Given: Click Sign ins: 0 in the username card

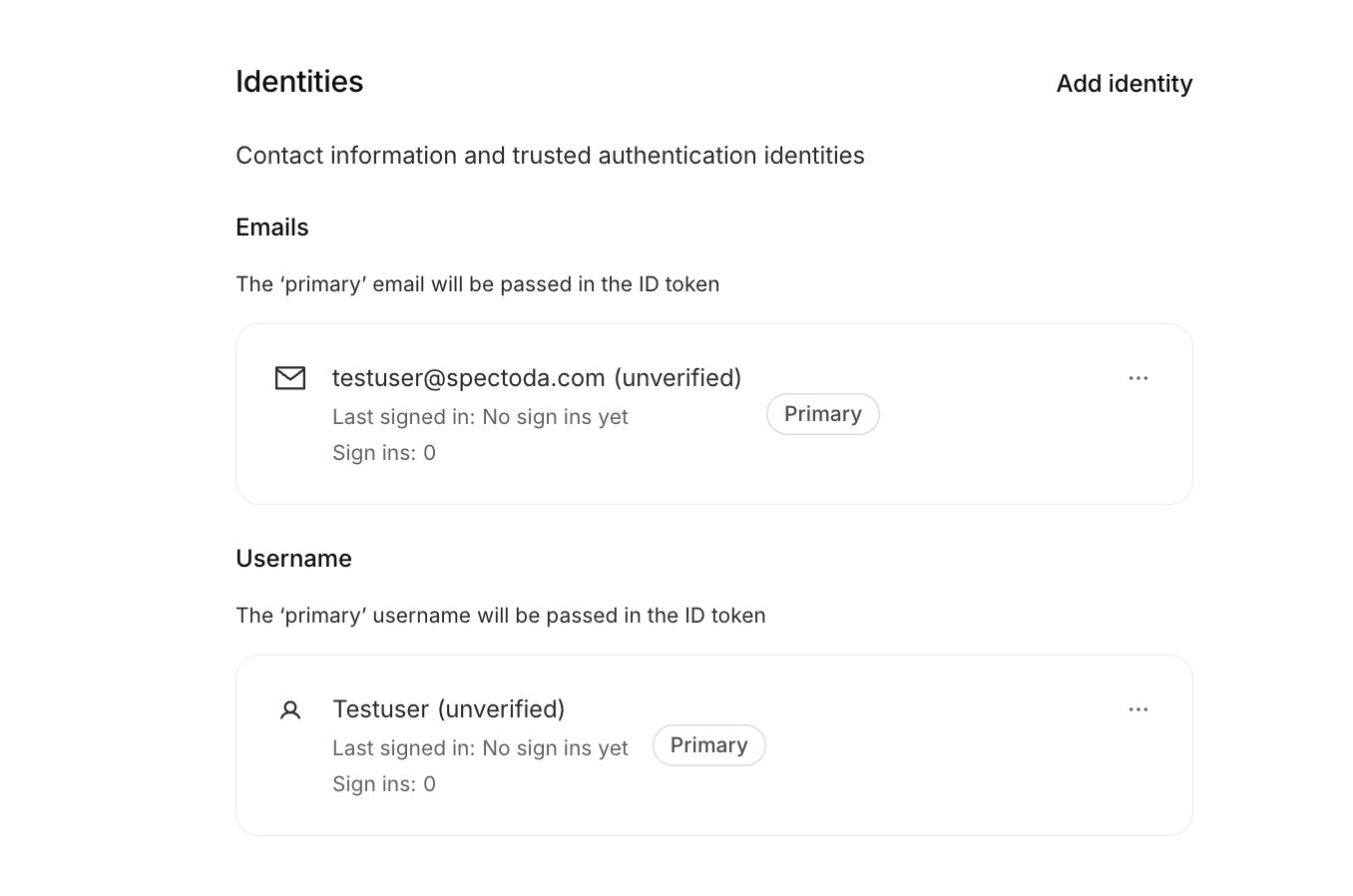Looking at the screenshot, I should [384, 784].
